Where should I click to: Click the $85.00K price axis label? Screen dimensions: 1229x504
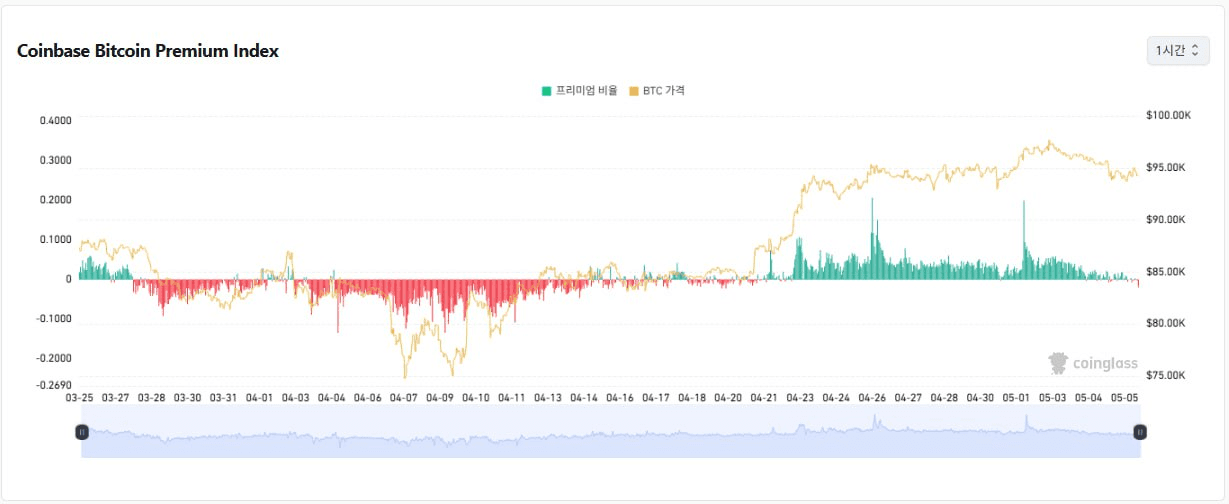click(1166, 272)
